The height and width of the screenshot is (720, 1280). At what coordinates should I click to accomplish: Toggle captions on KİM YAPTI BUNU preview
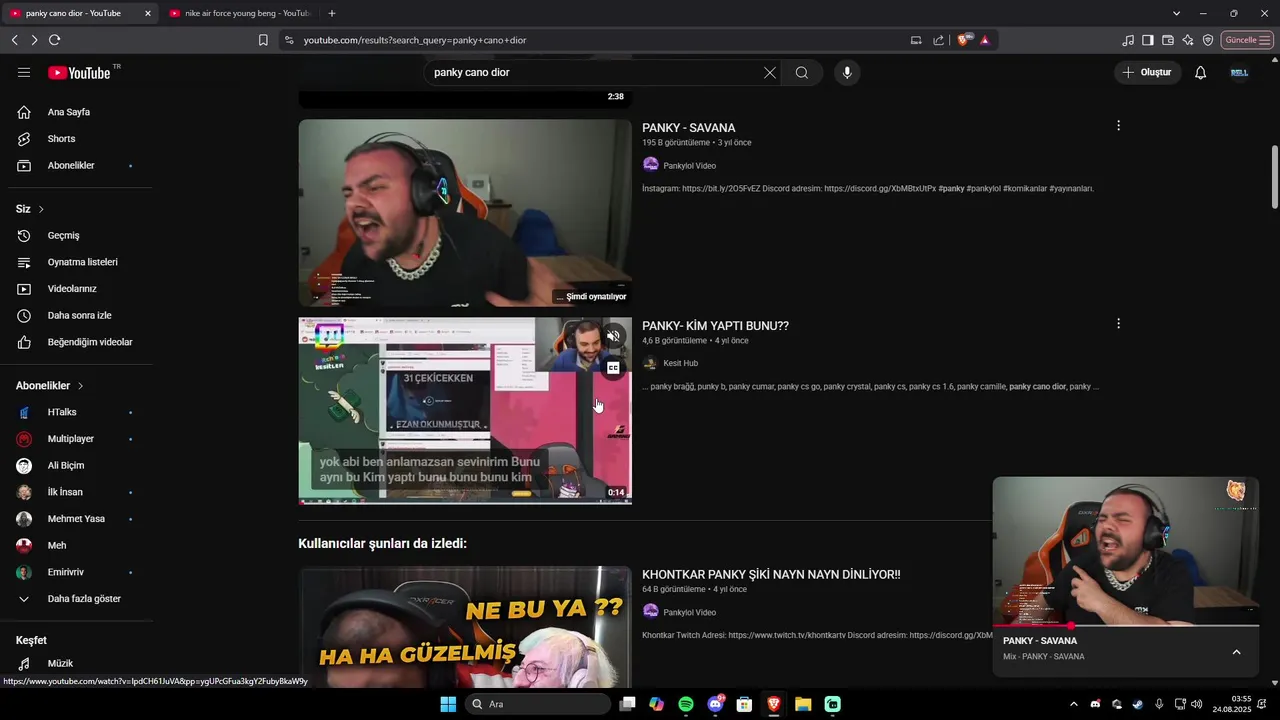613,368
